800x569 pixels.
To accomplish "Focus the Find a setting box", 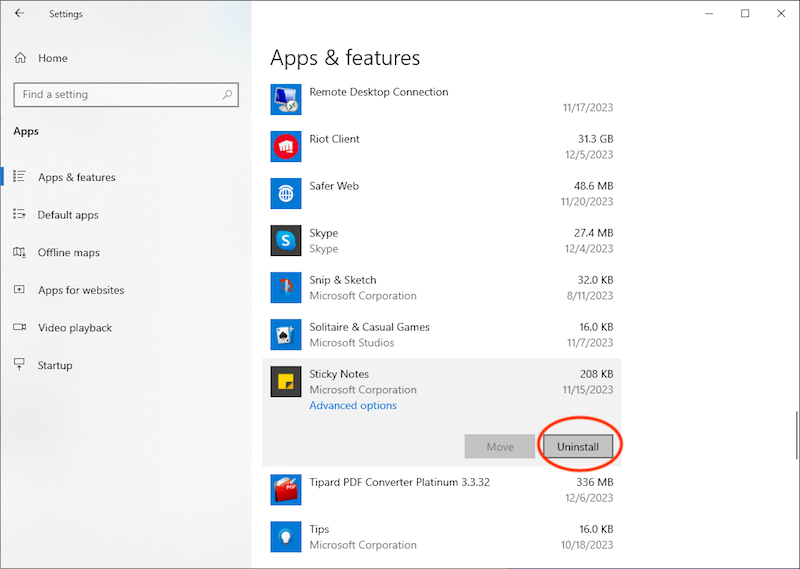I will click(x=126, y=94).
